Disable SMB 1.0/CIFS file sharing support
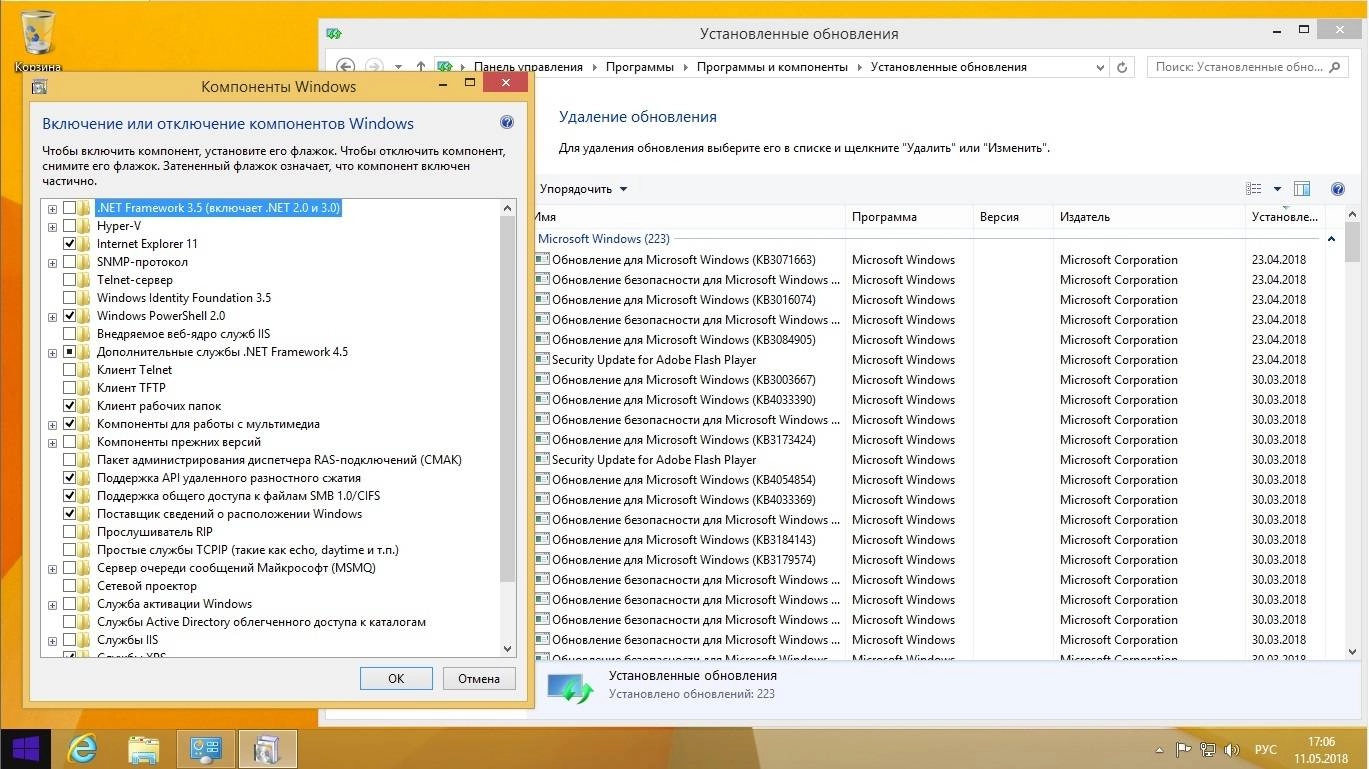Viewport: 1369px width, 769px height. [x=69, y=496]
